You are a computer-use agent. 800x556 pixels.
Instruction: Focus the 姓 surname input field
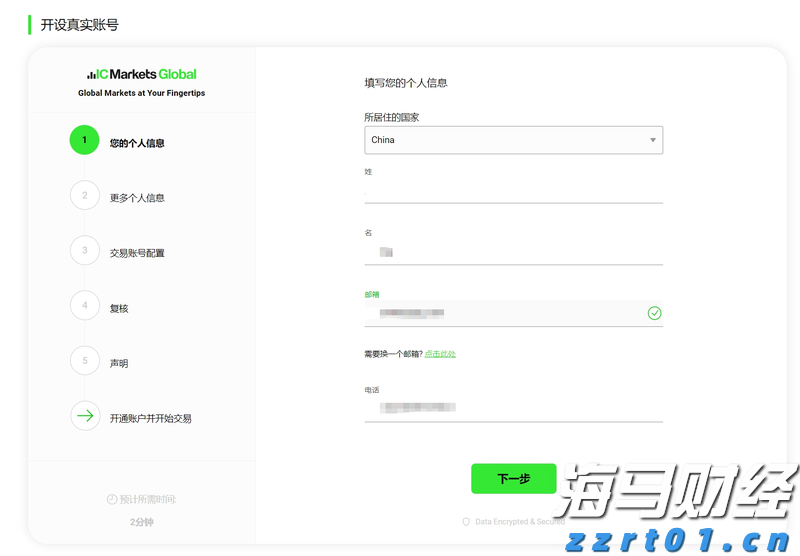click(513, 191)
